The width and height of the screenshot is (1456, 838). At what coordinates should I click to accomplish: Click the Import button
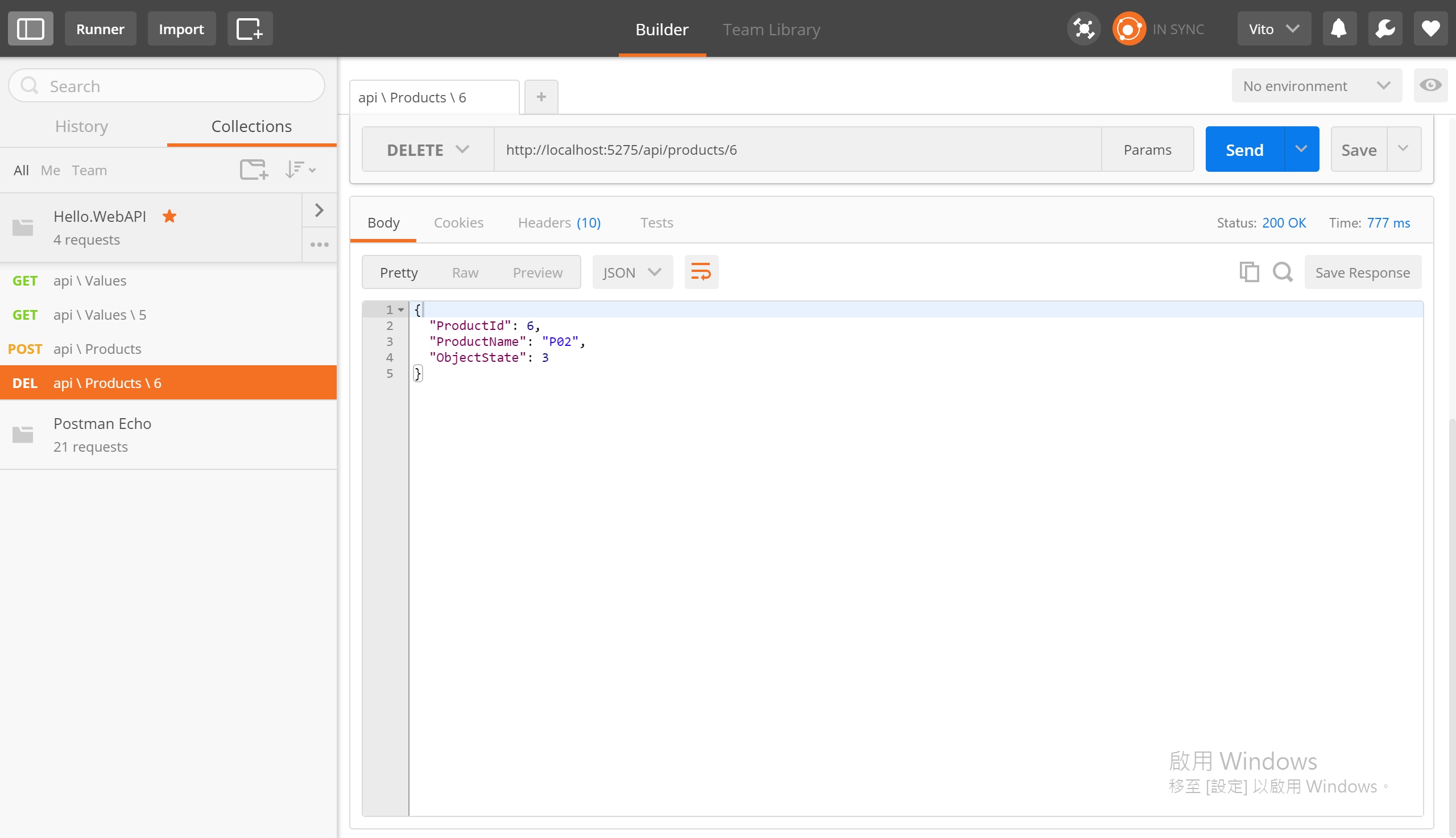pyautogui.click(x=181, y=29)
